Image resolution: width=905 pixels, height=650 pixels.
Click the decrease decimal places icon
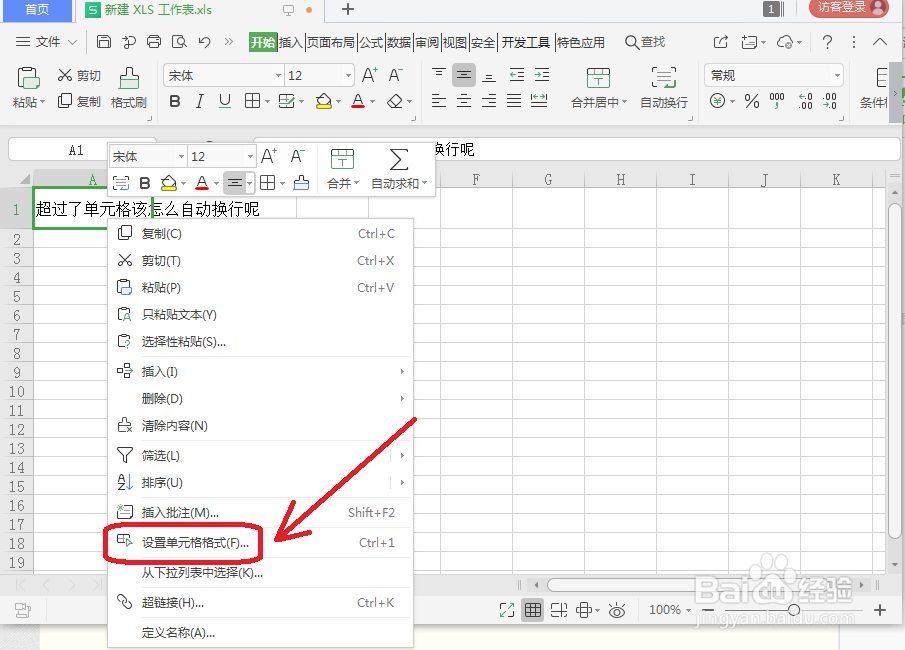click(x=828, y=100)
